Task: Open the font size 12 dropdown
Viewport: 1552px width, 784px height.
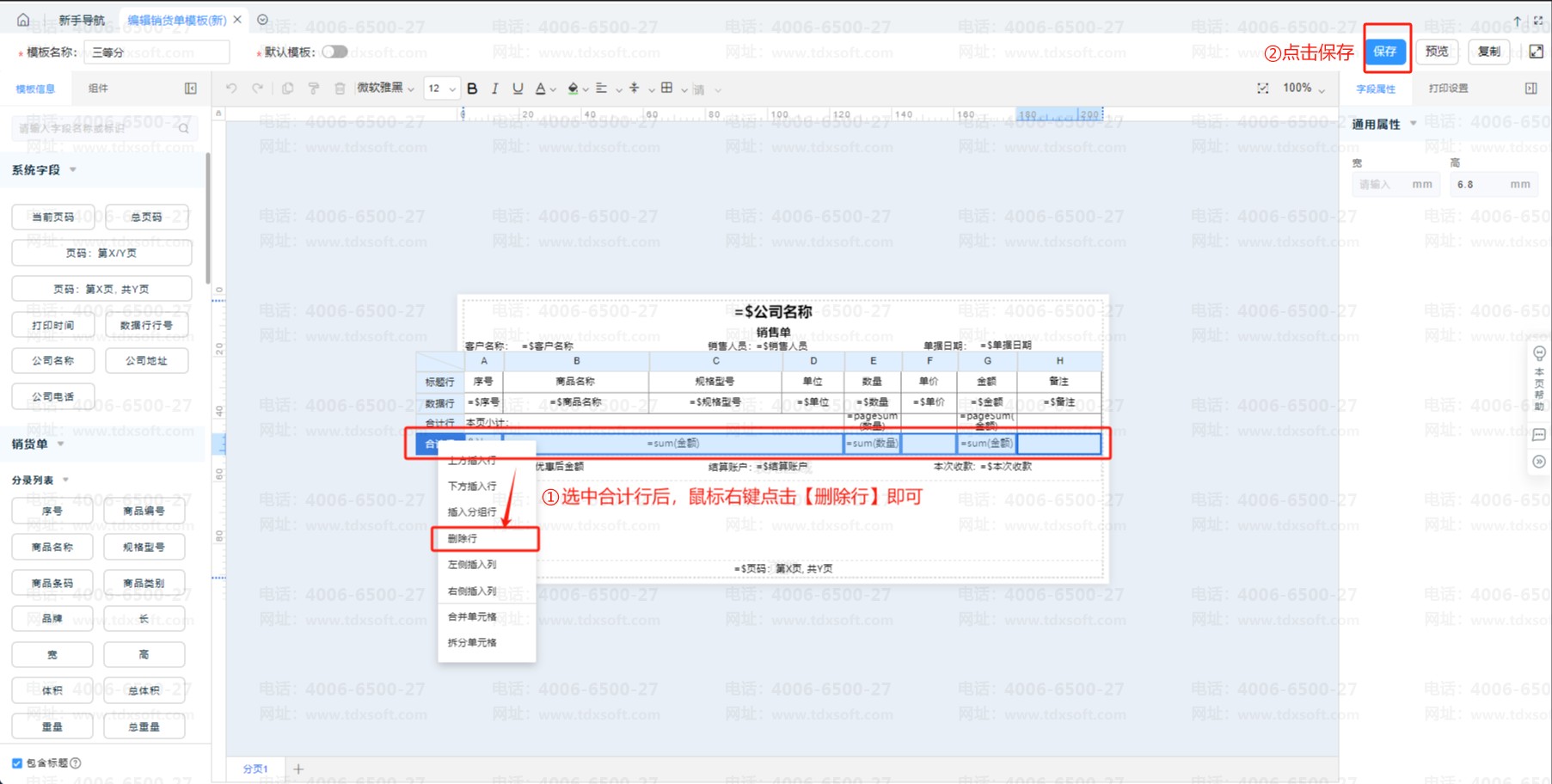Action: click(441, 89)
